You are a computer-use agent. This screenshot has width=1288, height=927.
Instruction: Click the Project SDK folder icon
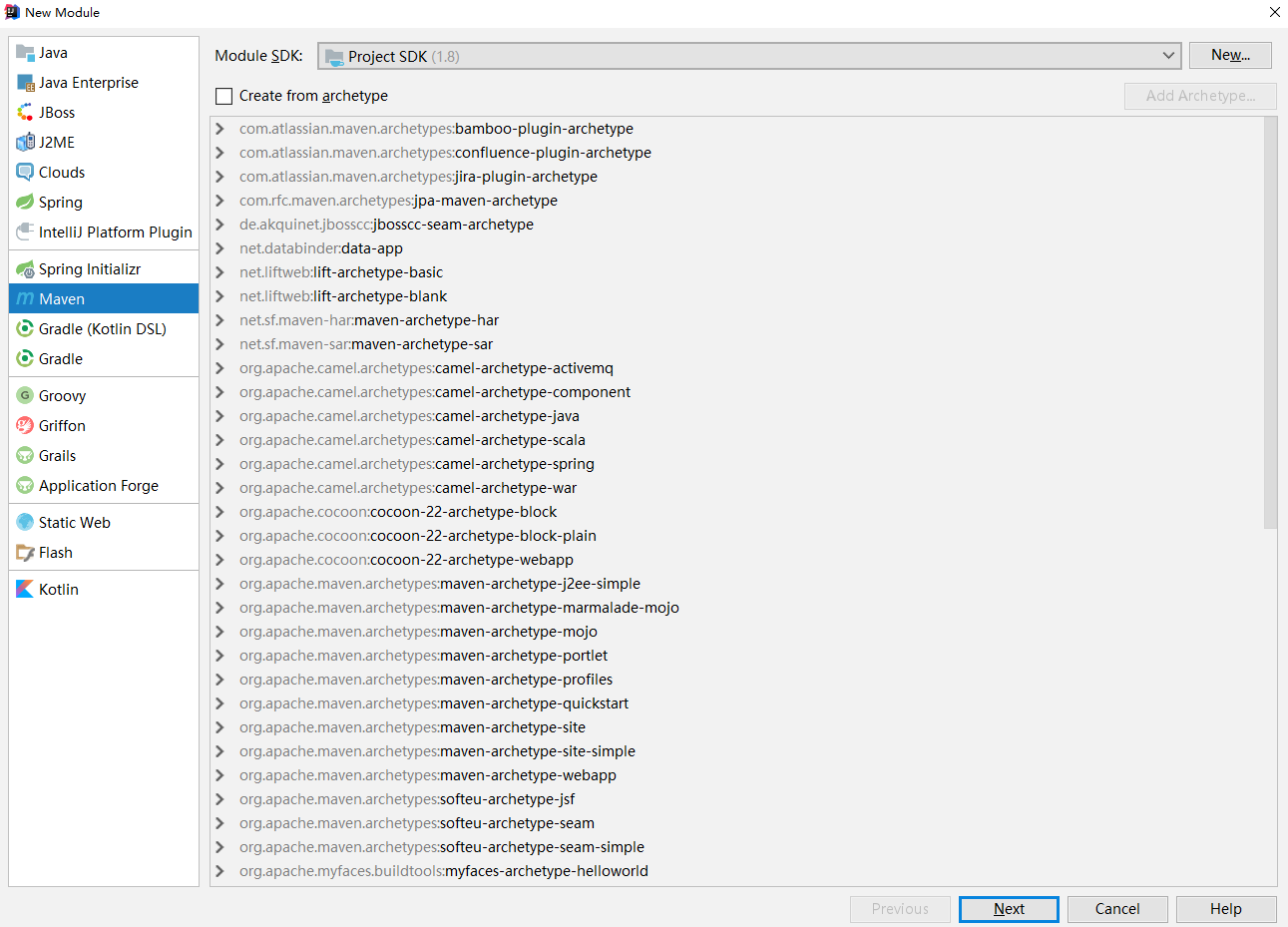coord(334,57)
